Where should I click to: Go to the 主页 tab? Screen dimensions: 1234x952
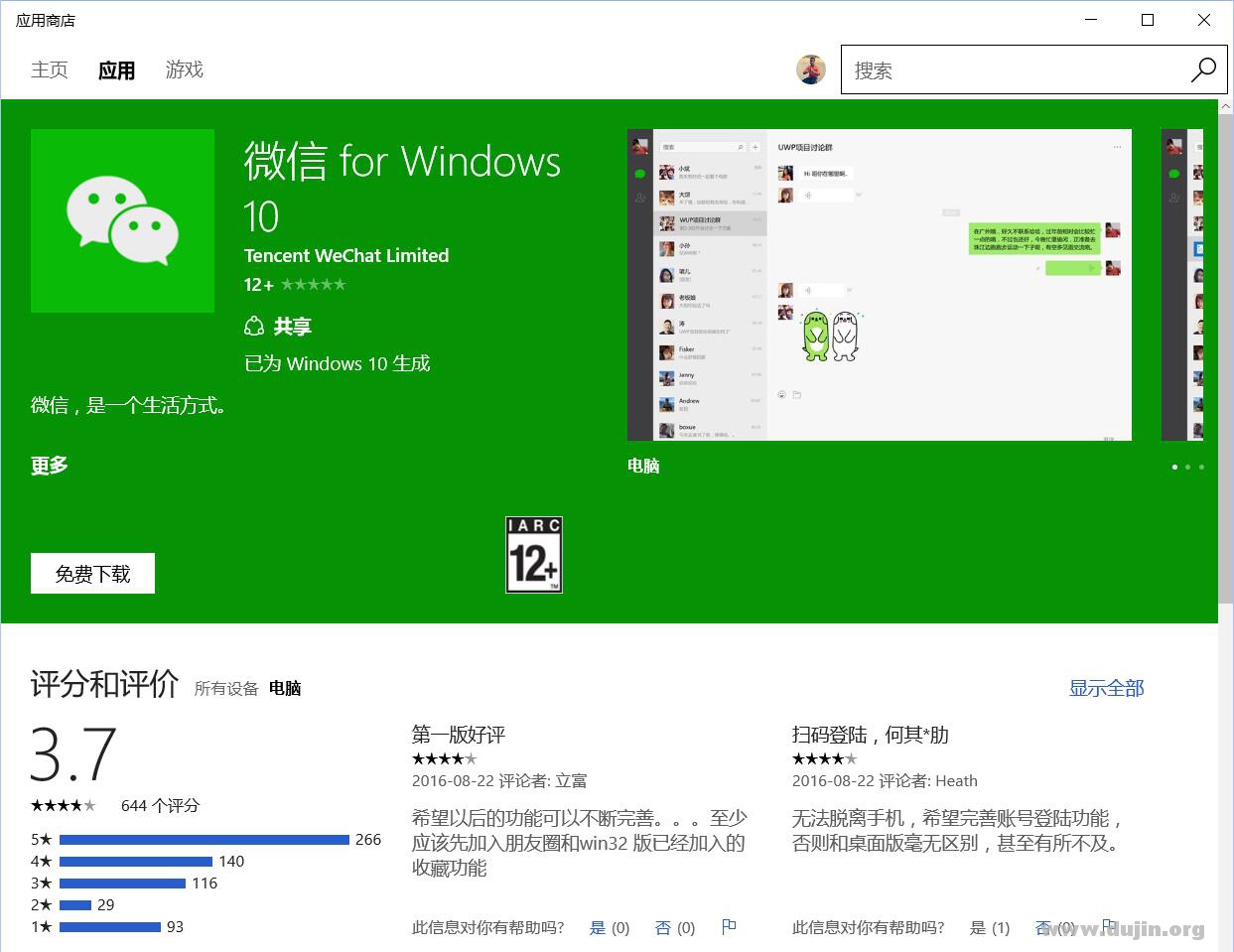(x=50, y=69)
